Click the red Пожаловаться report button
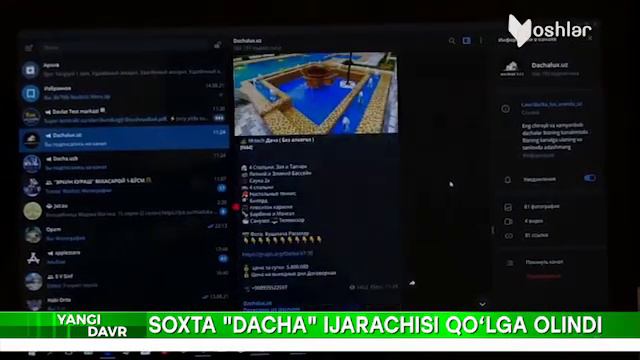Screen dimensions: 640x360 pos(543,276)
